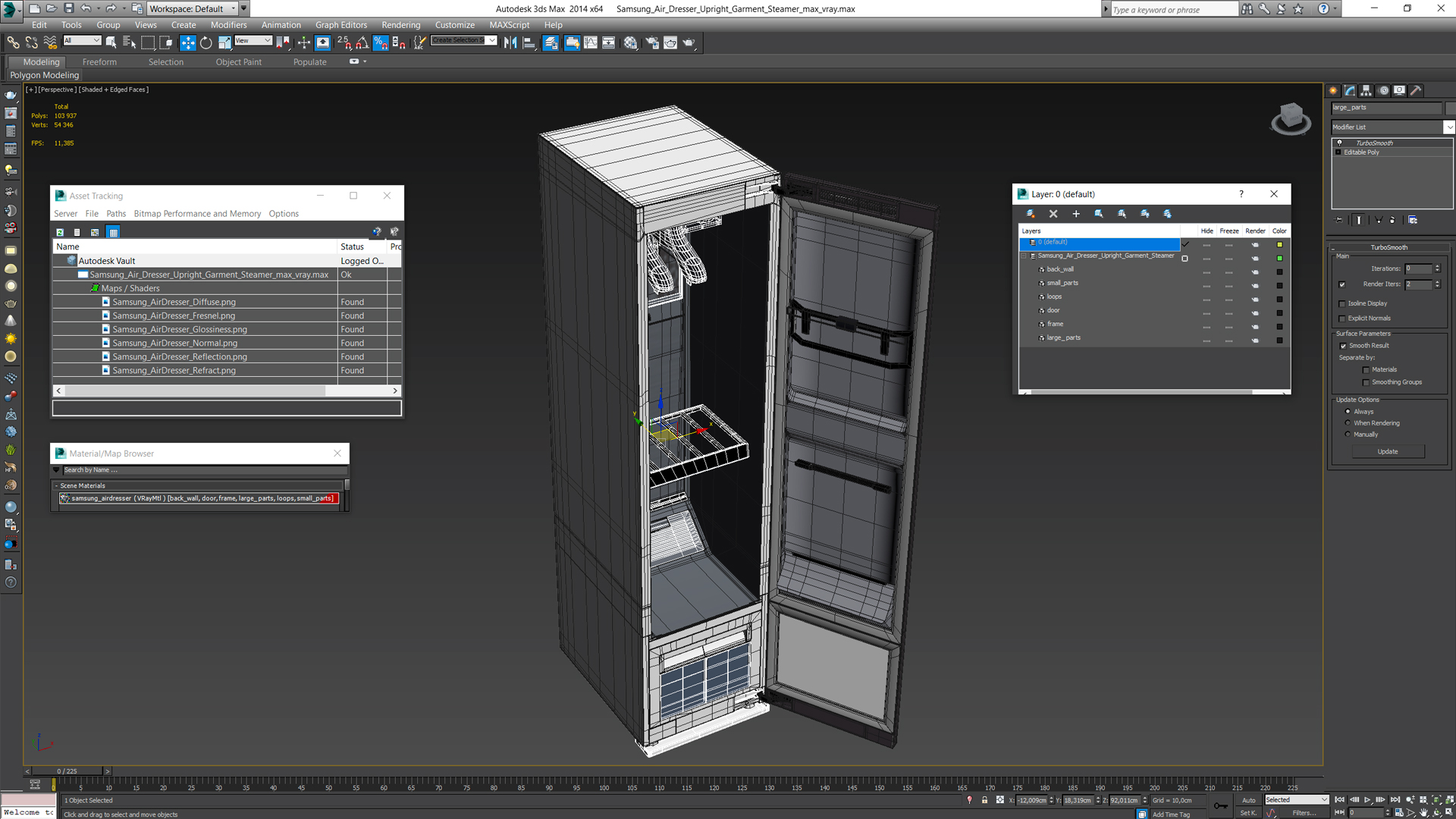Click Auto Key button
The image size is (1456, 819).
coord(1248,800)
